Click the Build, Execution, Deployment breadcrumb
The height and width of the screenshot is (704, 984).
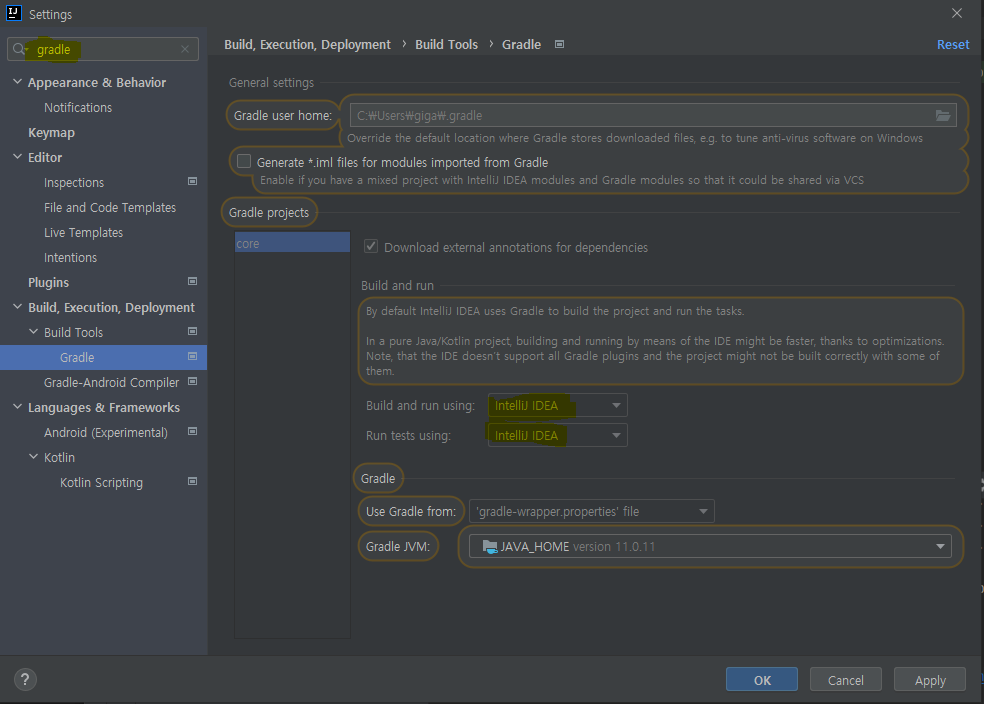tap(307, 45)
